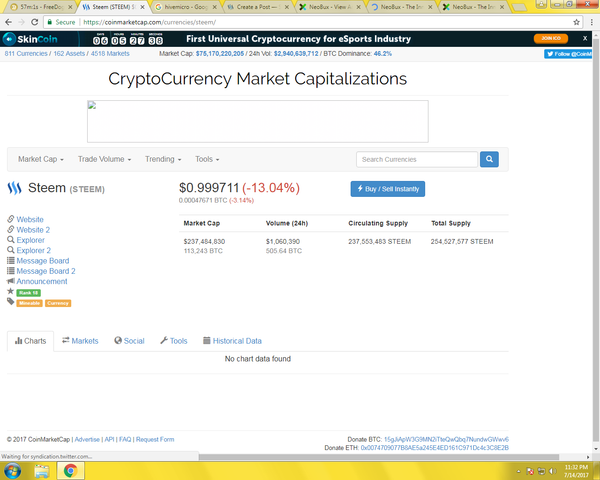Switch to the hivemicro Google tab
The image size is (600, 480).
pyautogui.click(x=185, y=7)
